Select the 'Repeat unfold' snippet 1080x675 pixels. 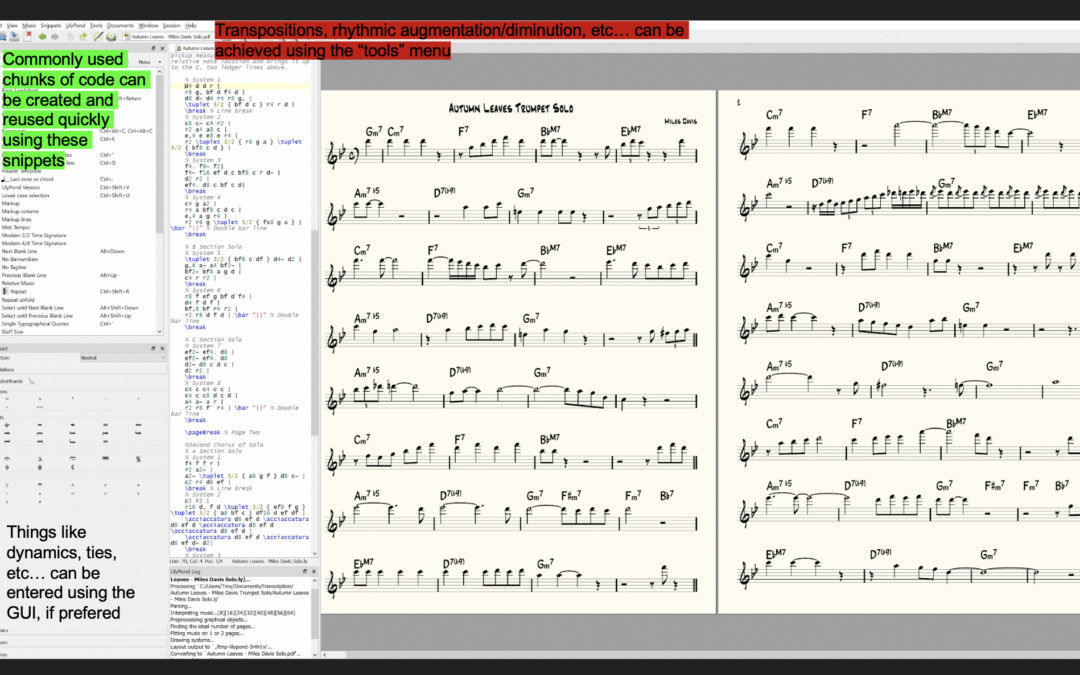pos(18,300)
